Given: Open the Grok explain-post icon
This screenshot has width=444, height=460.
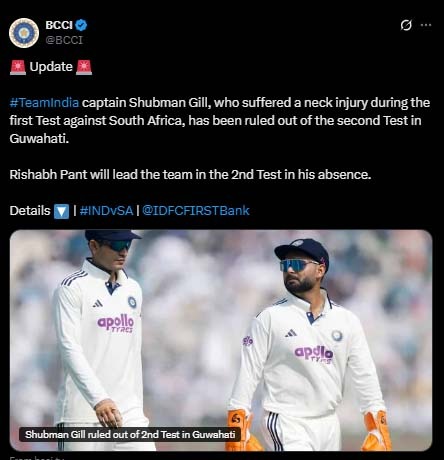Looking at the screenshot, I should pos(406,25).
